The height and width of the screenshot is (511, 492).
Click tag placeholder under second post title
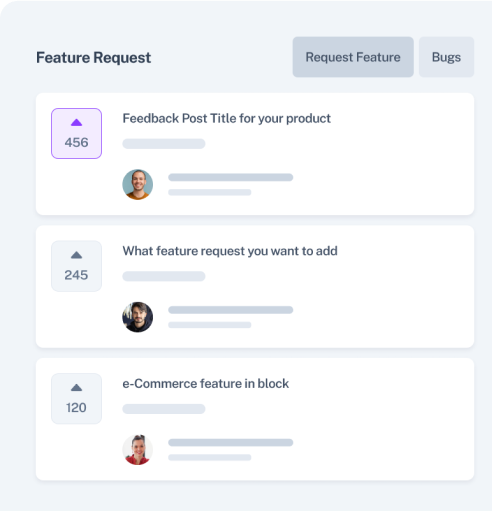point(164,276)
